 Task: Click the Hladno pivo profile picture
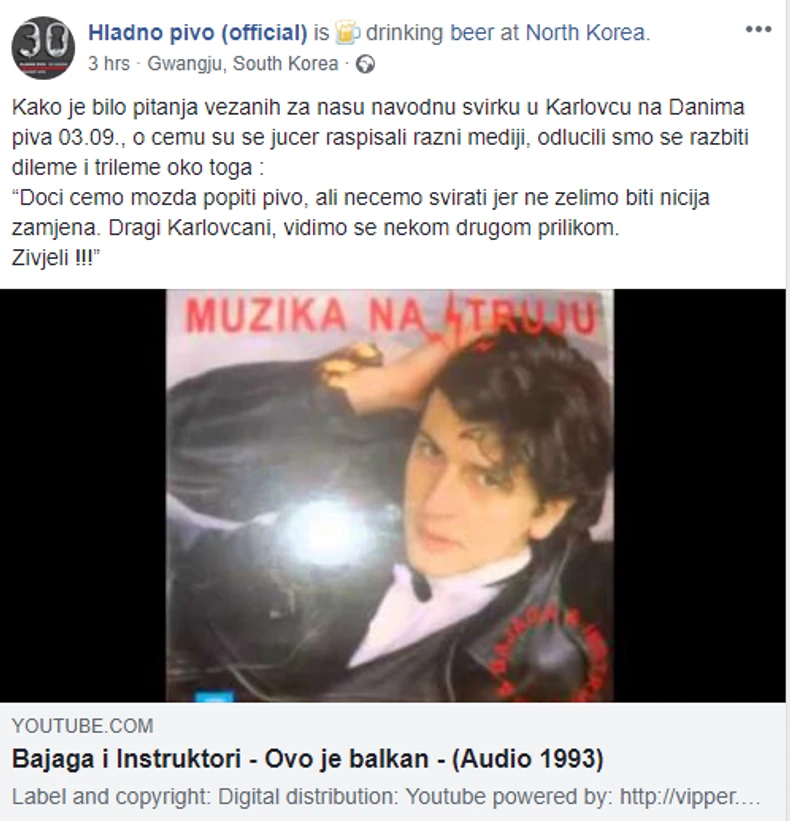coord(43,48)
